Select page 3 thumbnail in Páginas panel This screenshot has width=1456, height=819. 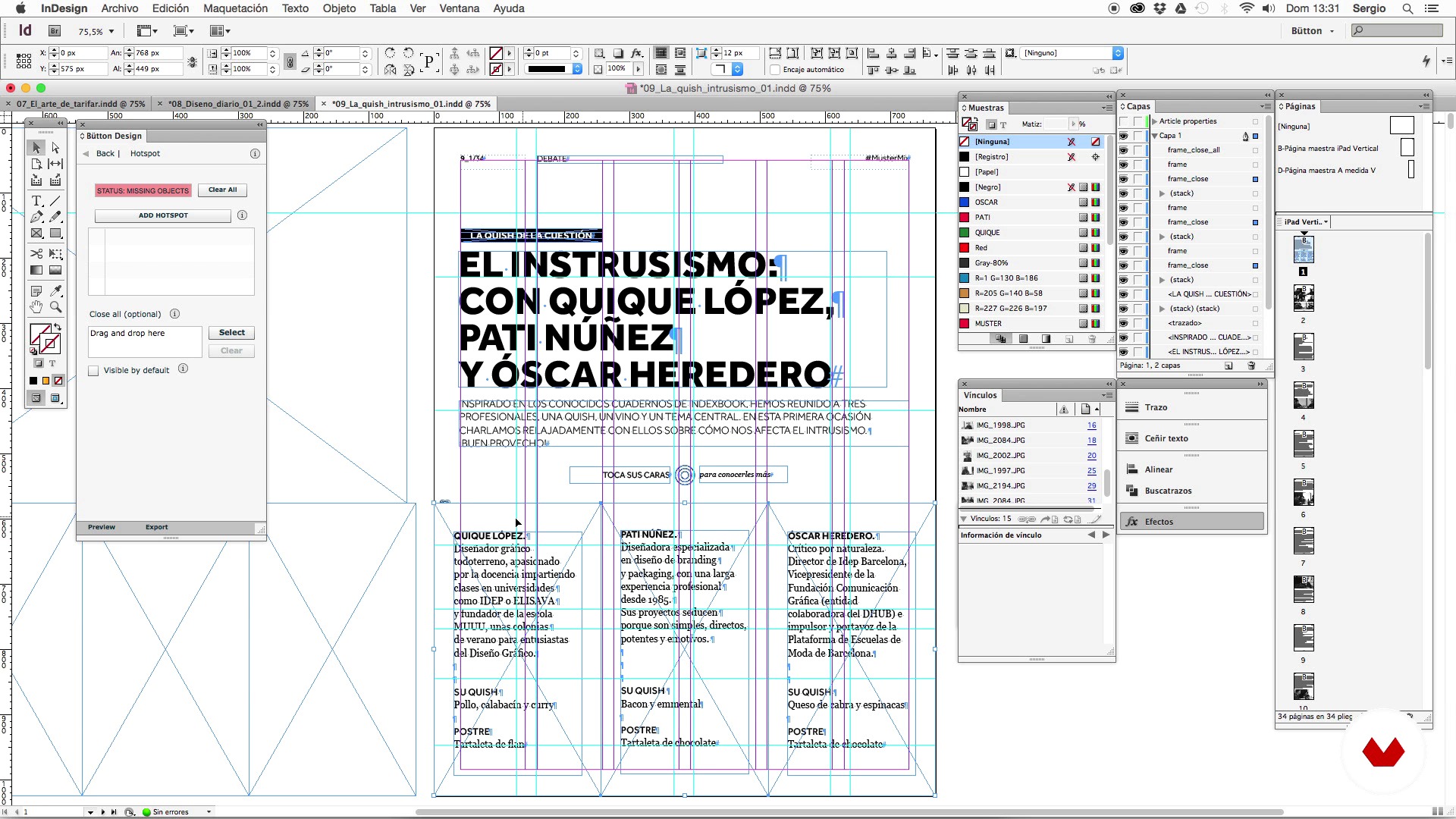pos(1303,347)
